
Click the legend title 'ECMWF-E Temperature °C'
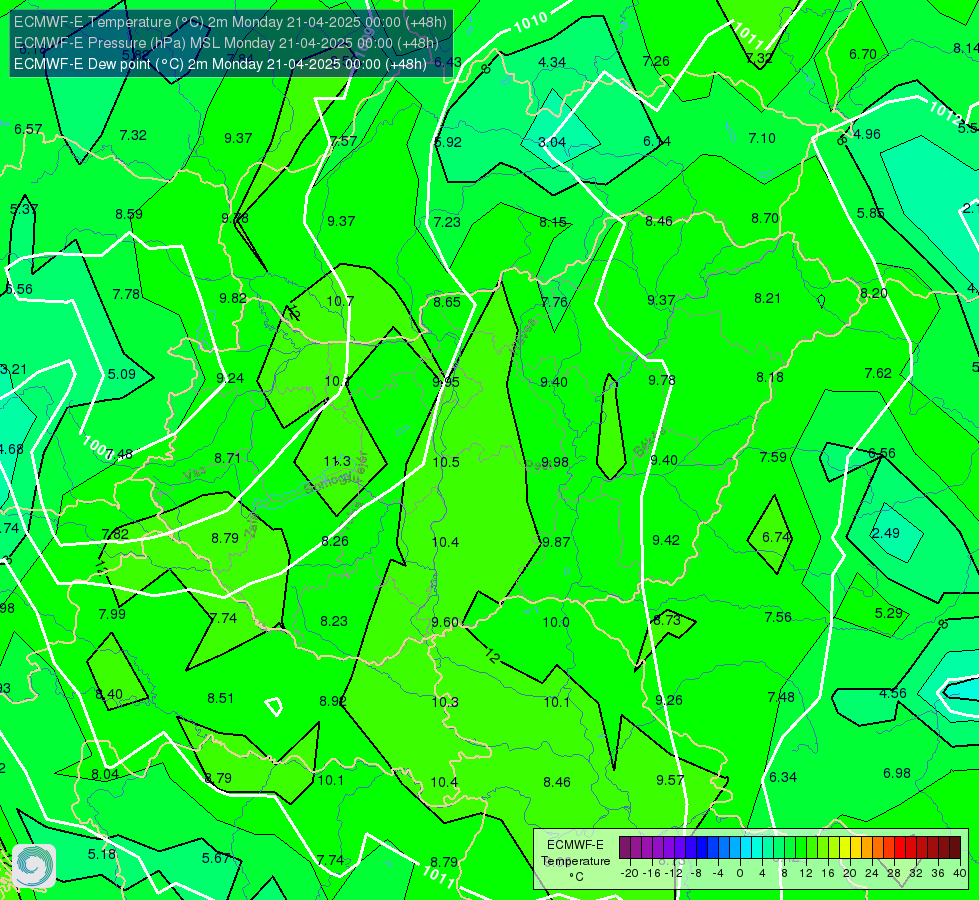pos(575,861)
